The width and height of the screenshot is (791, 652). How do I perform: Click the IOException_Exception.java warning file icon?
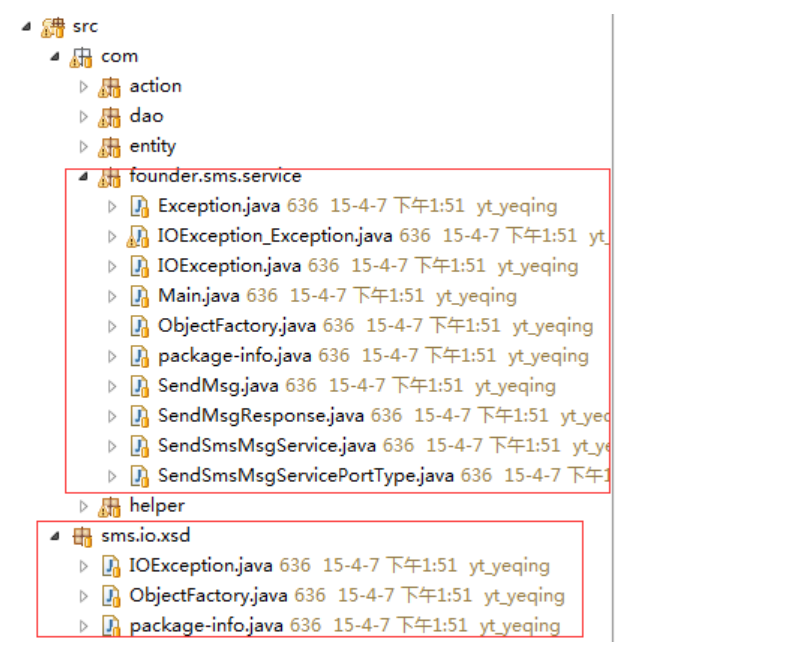click(138, 236)
